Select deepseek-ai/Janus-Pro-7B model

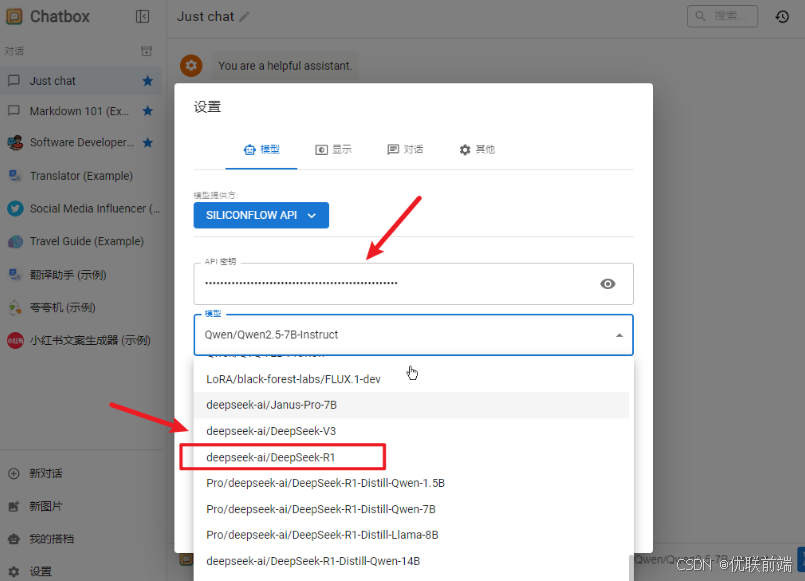(x=411, y=405)
